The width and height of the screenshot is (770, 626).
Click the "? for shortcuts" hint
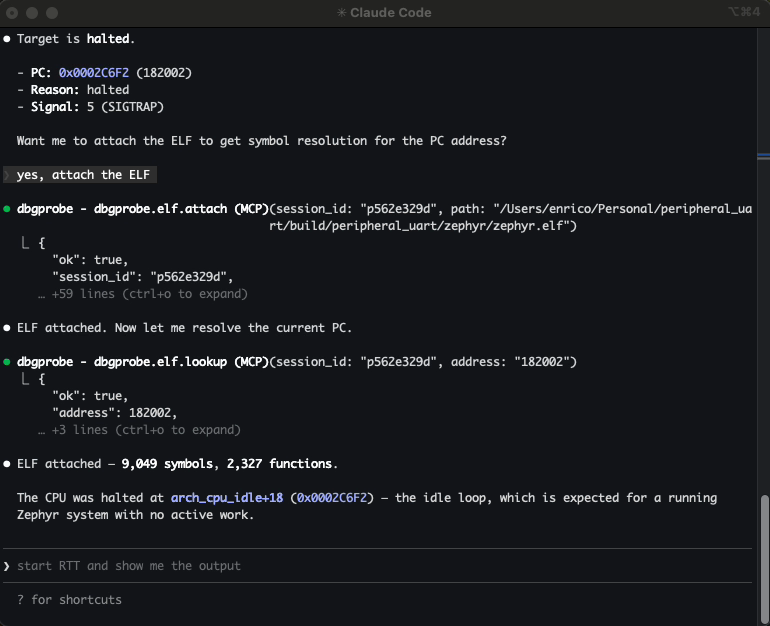69,600
